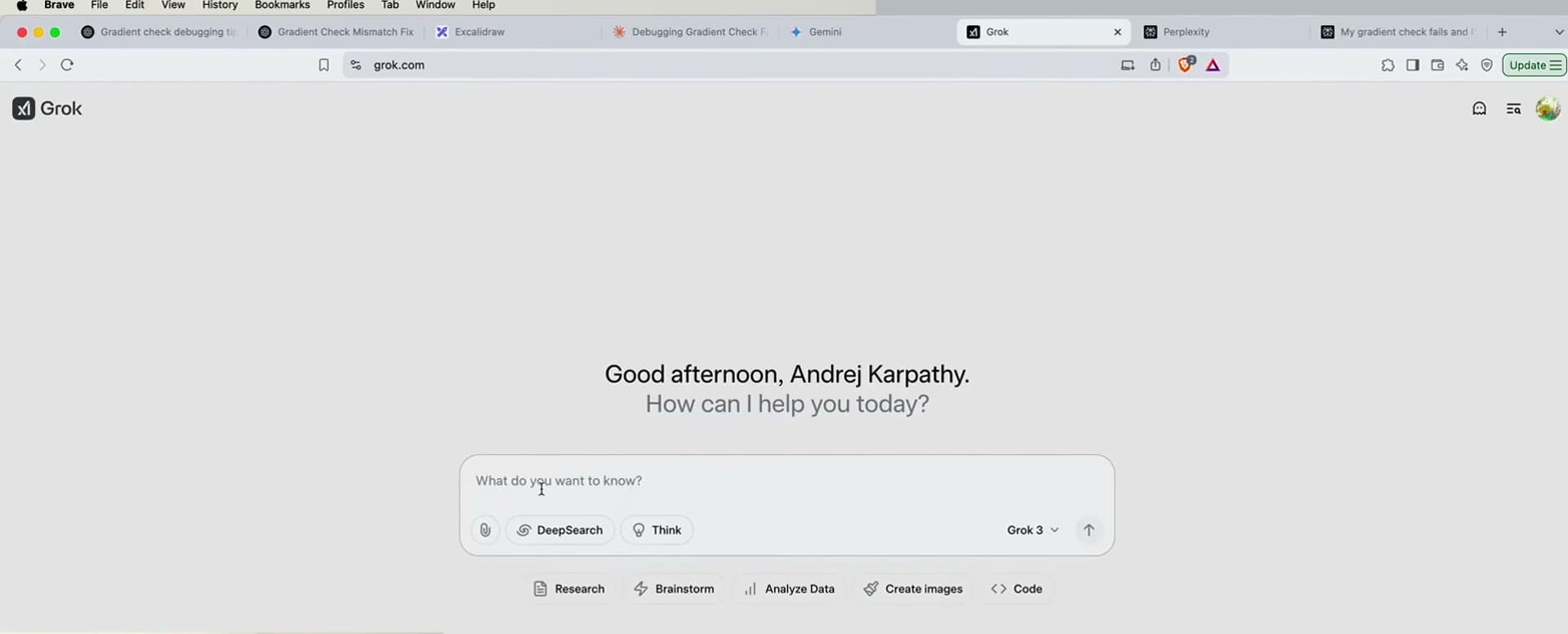Switch to Gradient Check Mismatch Fix tab
Screen dimensions: 1568x634
point(336,32)
